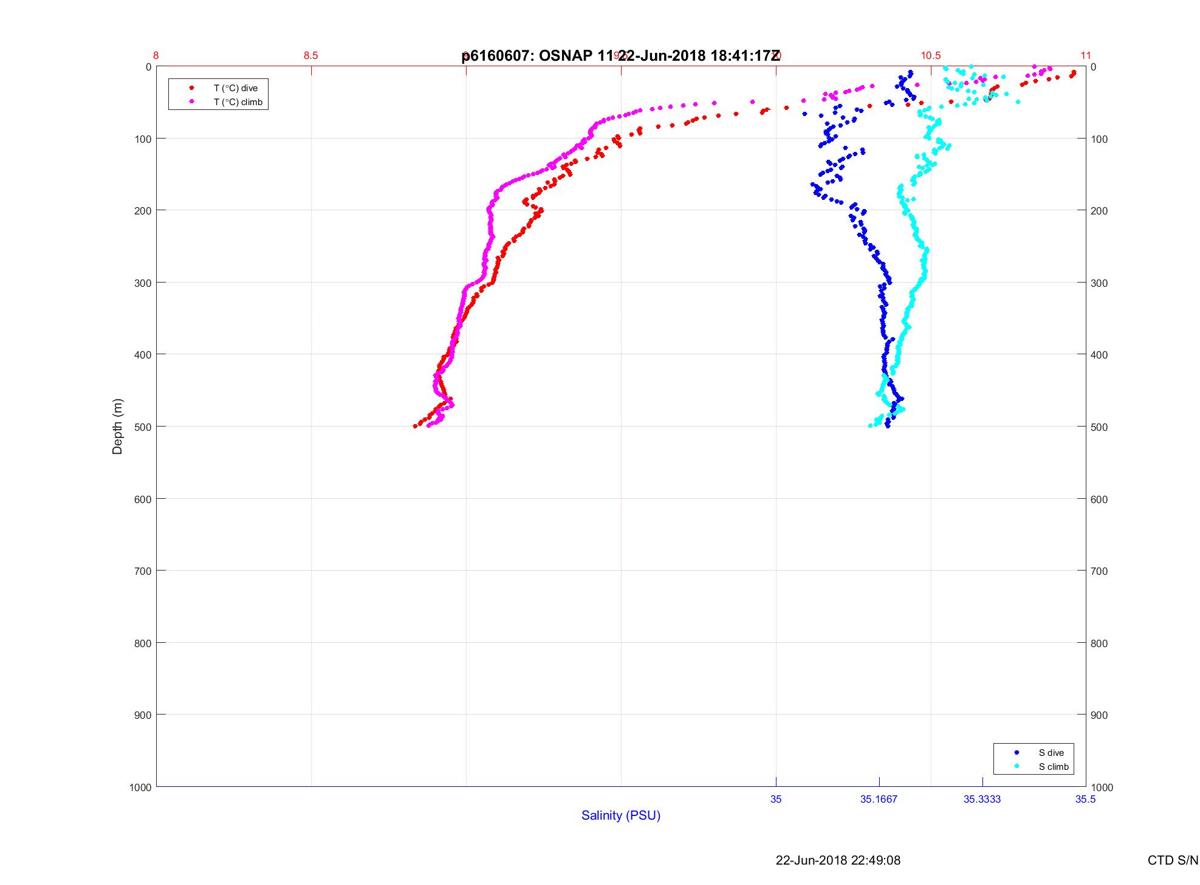Click the dark blue marker in salinity legend
Image resolution: width=1200 pixels, height=885 pixels.
click(x=1016, y=752)
